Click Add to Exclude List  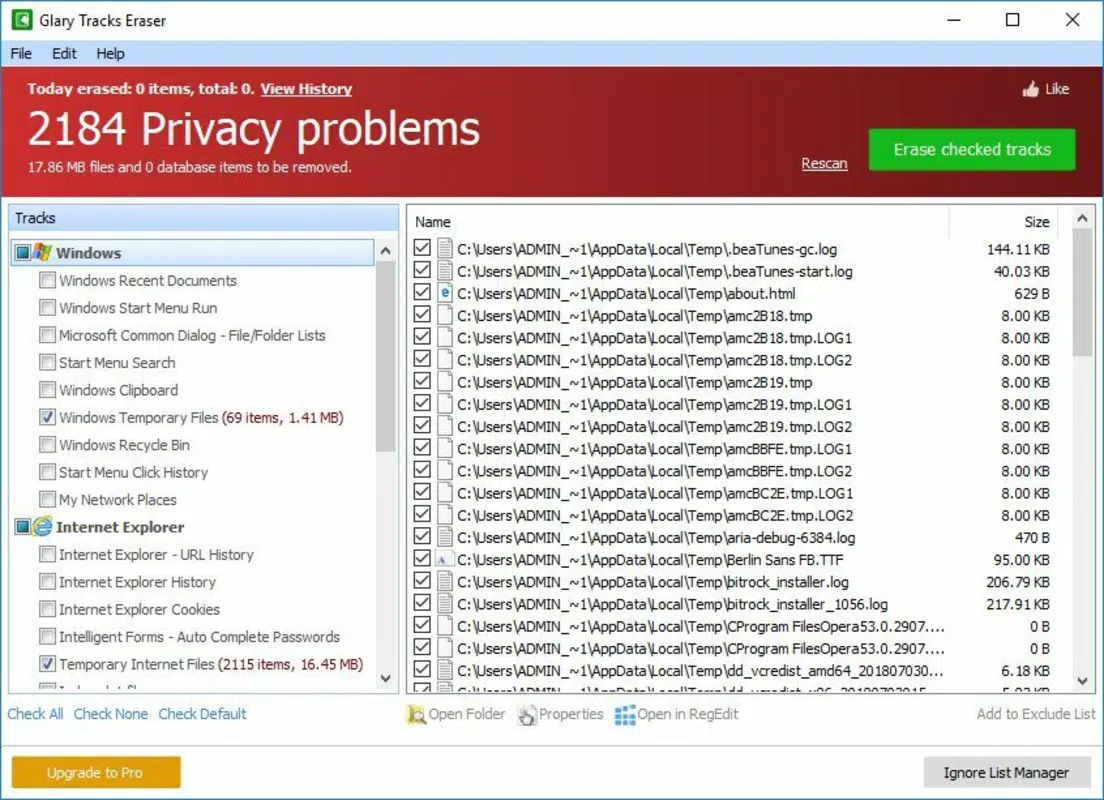coord(1036,714)
